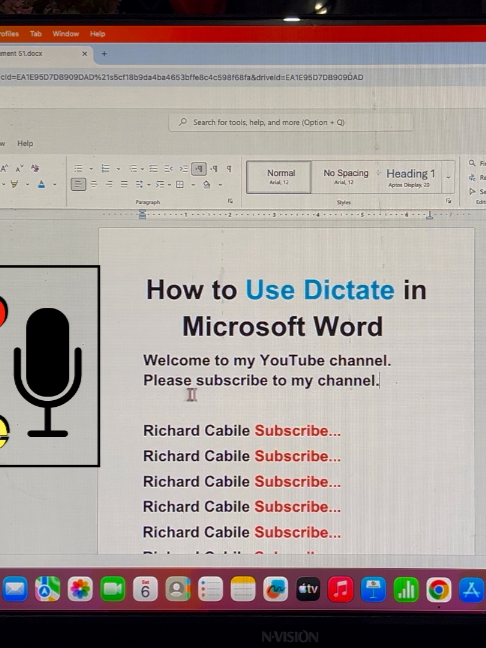Expand the styles gallery dropdown arrow
The width and height of the screenshot is (486, 648).
tap(448, 177)
